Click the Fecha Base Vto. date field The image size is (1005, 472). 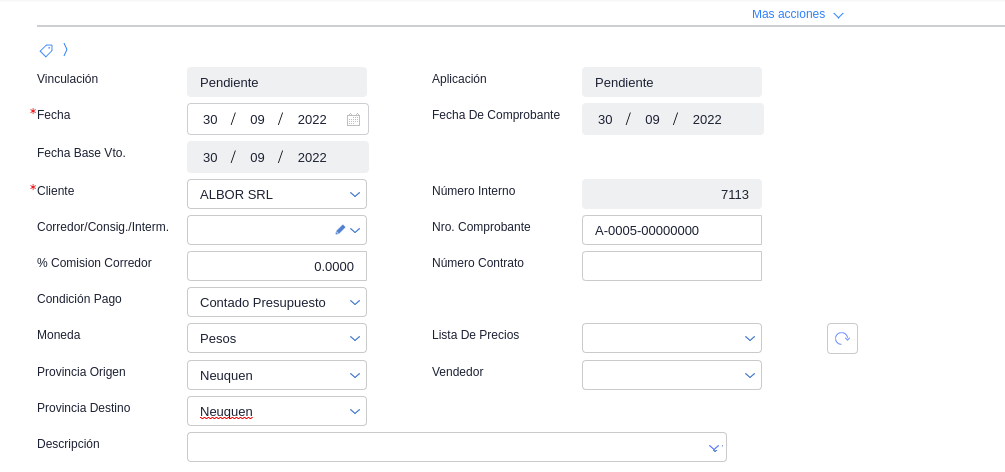(277, 157)
